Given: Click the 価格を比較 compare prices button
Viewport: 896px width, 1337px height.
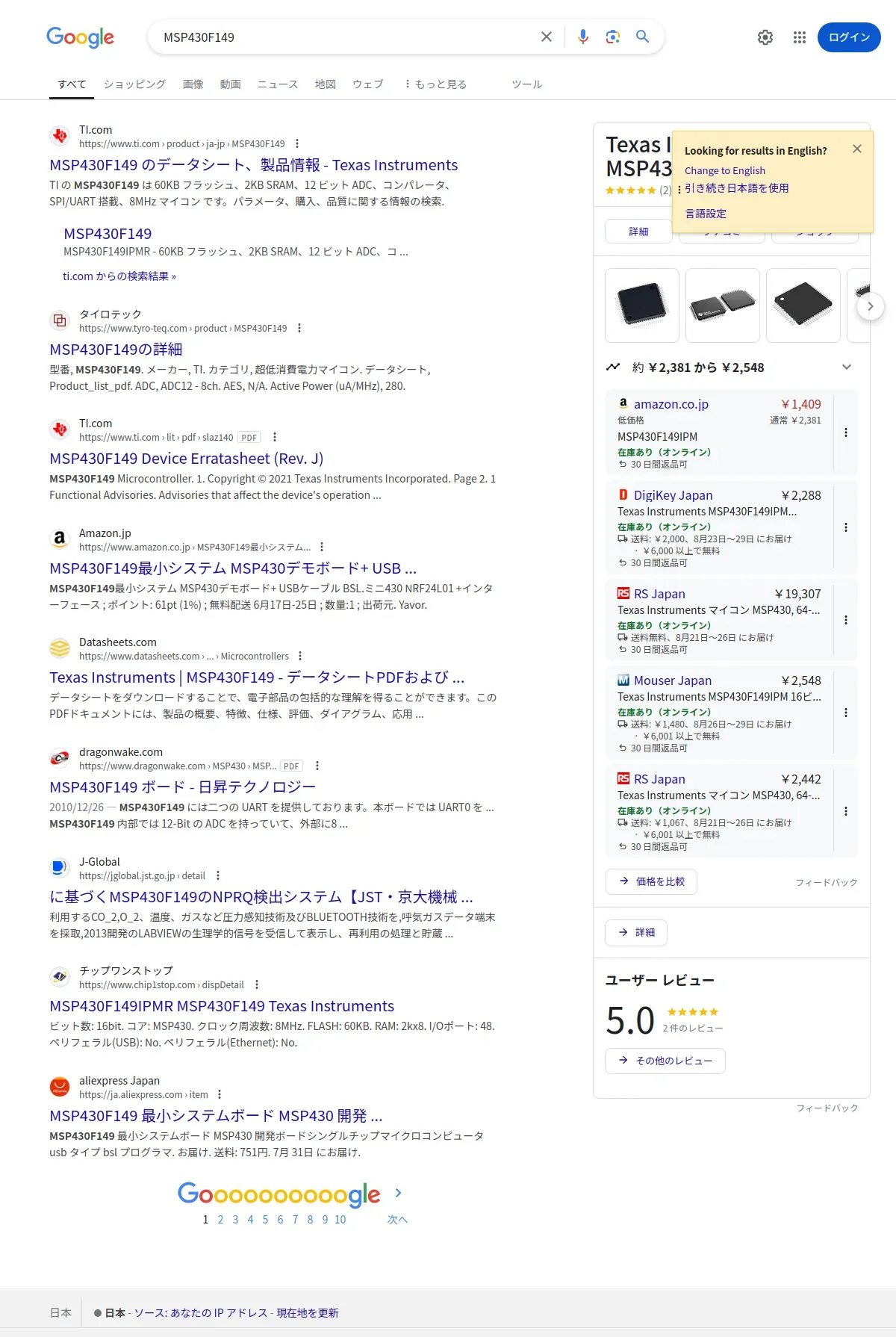Looking at the screenshot, I should (651, 881).
